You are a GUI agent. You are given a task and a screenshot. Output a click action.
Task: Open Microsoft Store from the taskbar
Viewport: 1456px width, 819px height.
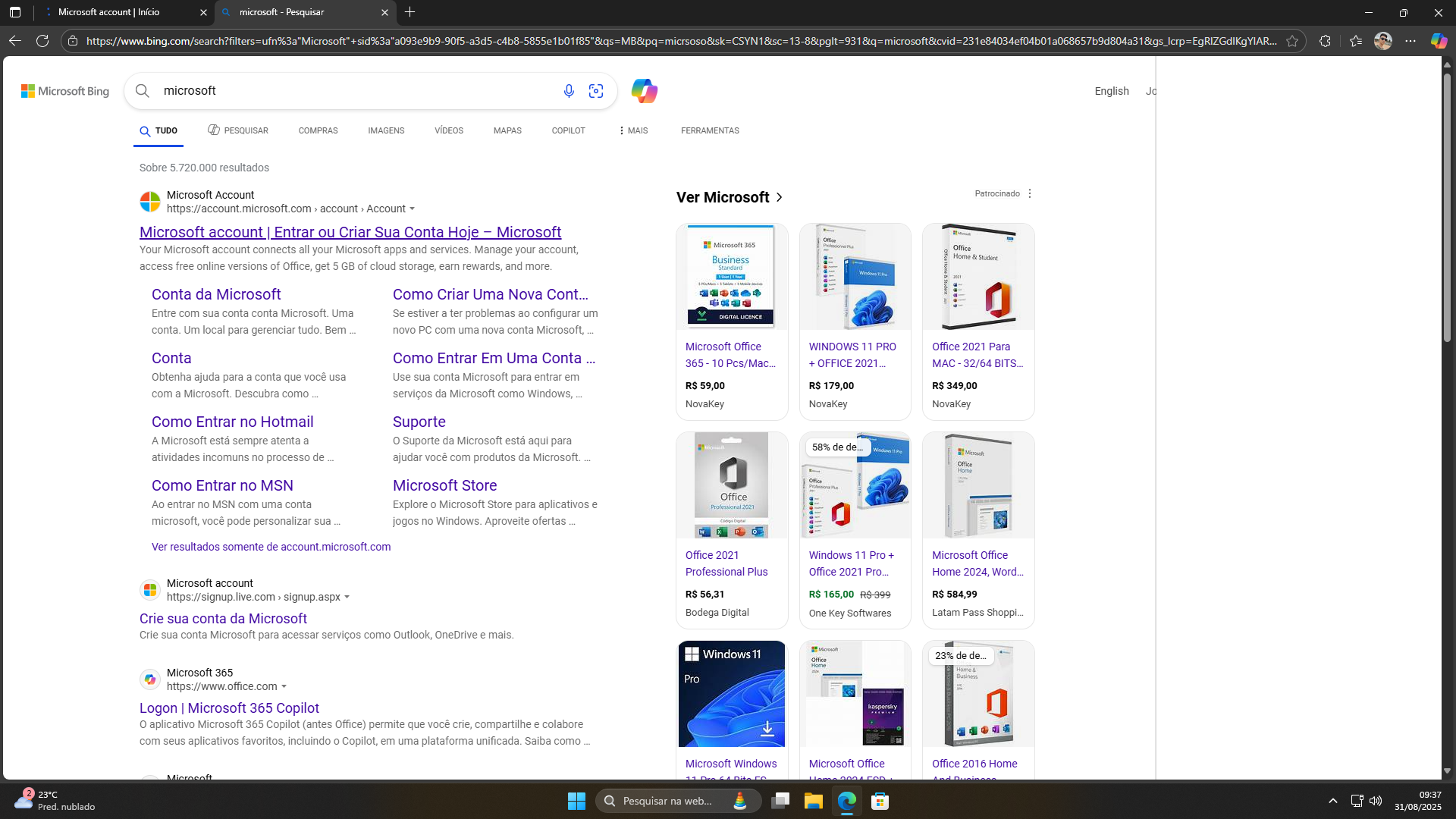[880, 801]
